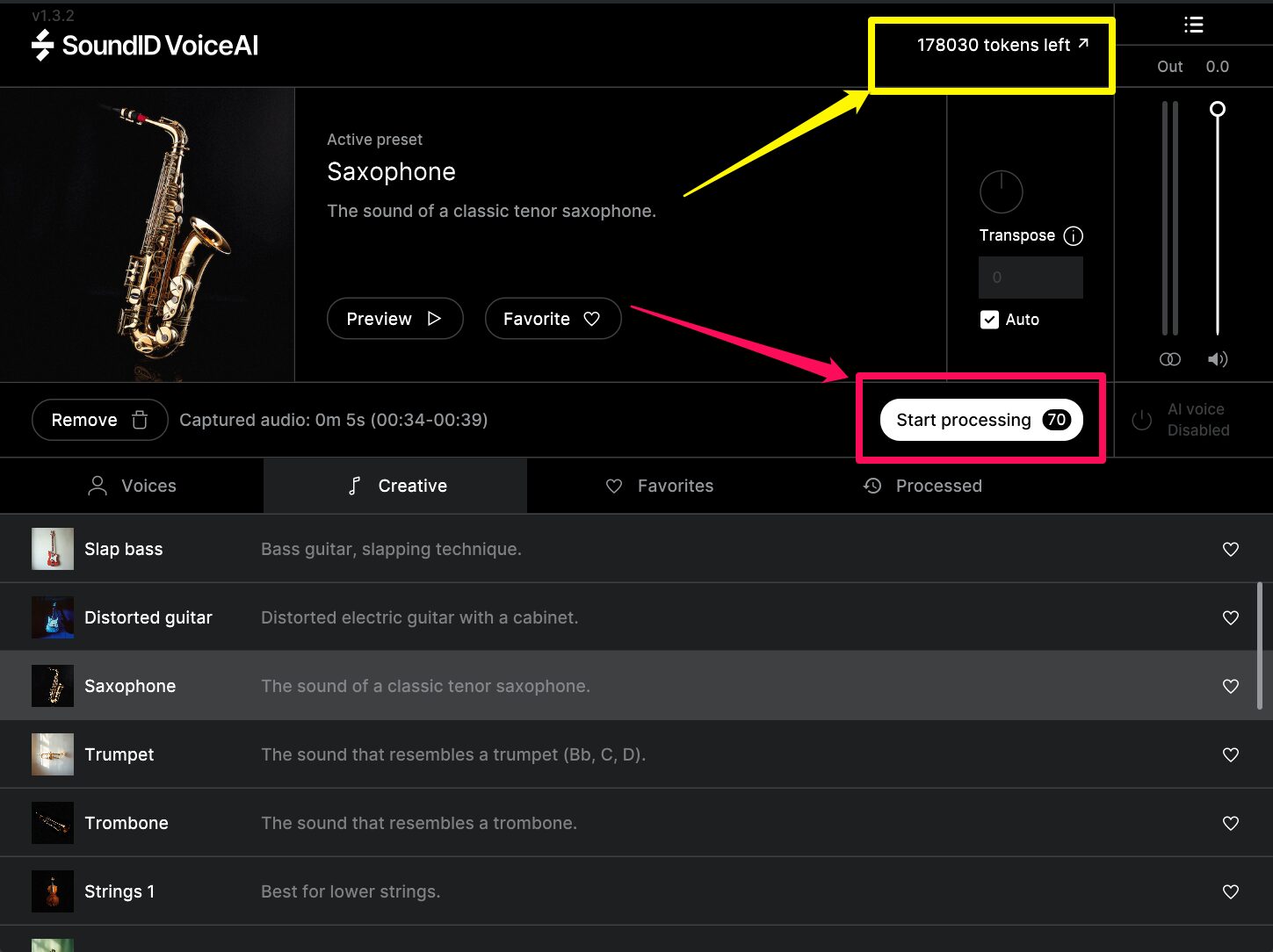The width and height of the screenshot is (1273, 952).
Task: Click 'Bass guitar, slapping technique.' description
Action: point(391,549)
